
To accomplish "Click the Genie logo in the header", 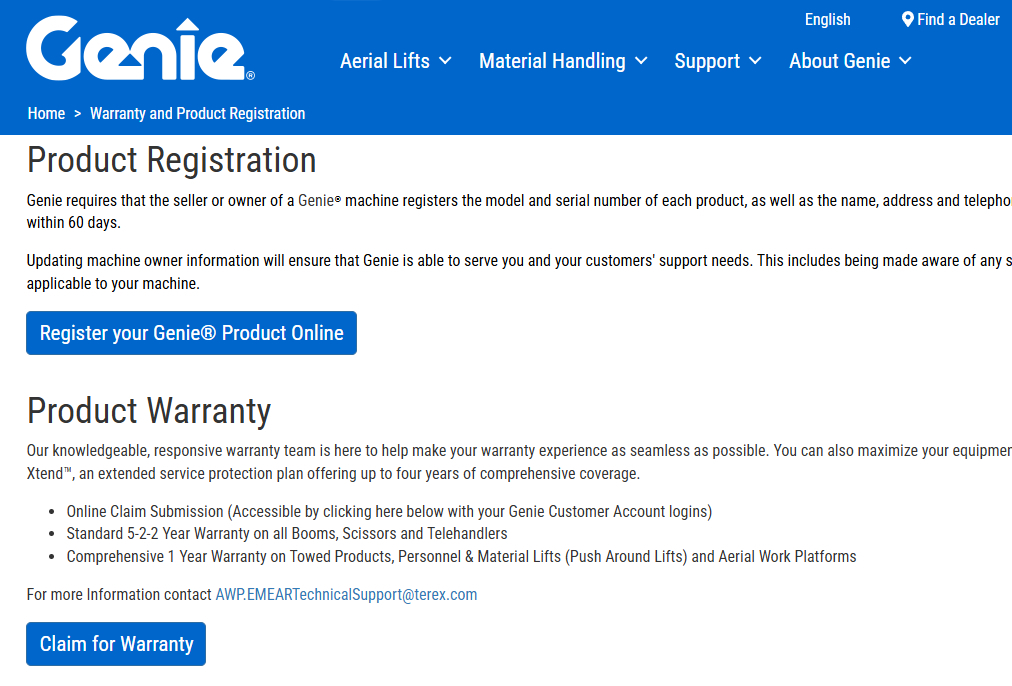I will [x=140, y=49].
